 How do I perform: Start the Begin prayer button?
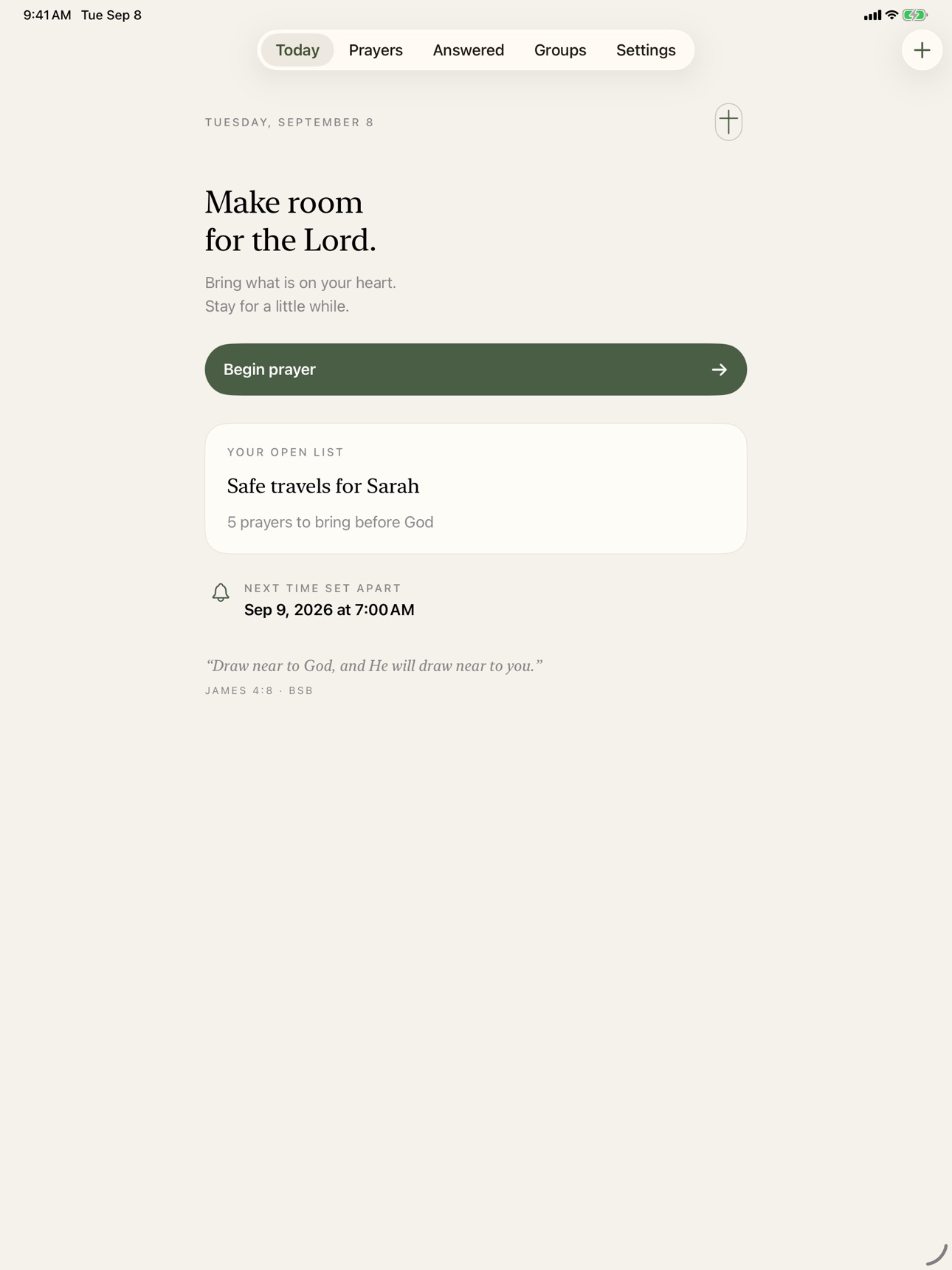476,369
